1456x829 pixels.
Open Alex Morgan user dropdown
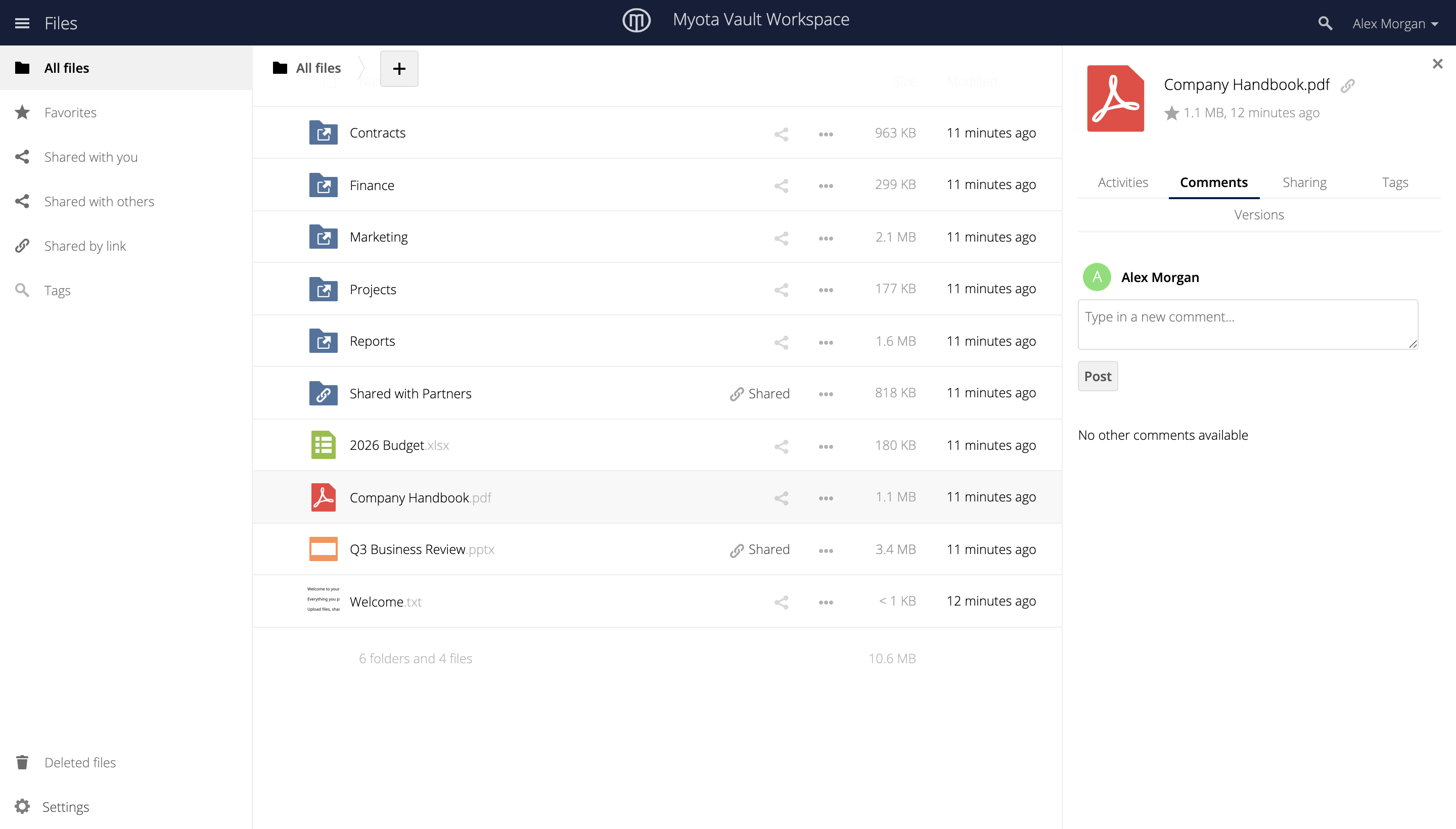point(1395,23)
